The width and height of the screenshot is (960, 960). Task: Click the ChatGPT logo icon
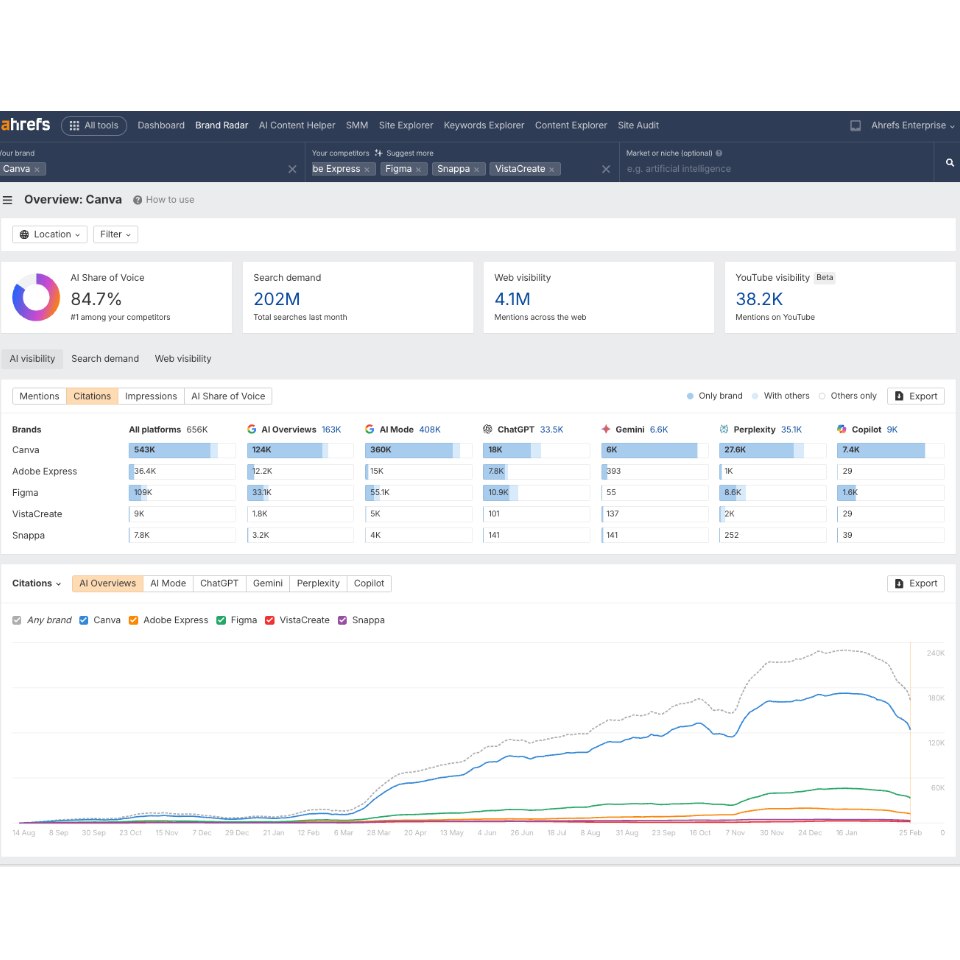pyautogui.click(x=487, y=429)
